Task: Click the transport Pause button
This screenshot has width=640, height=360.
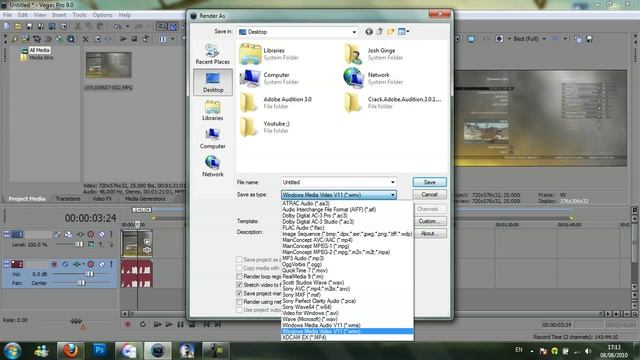Action: 180,324
